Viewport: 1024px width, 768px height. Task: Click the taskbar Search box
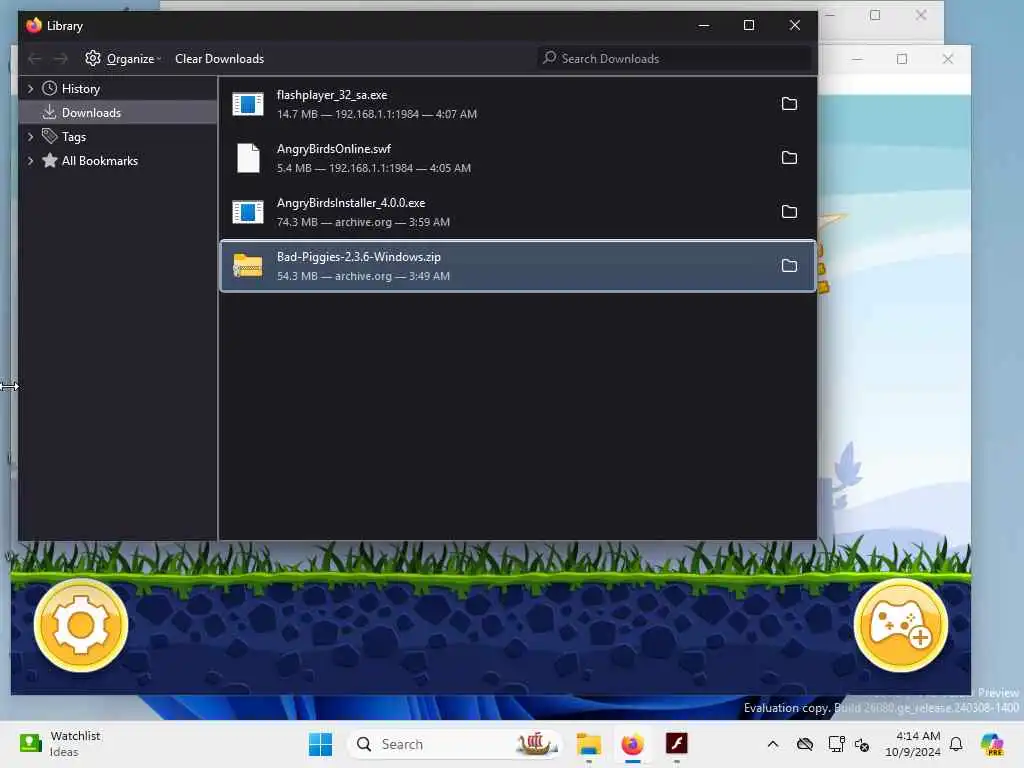point(455,744)
